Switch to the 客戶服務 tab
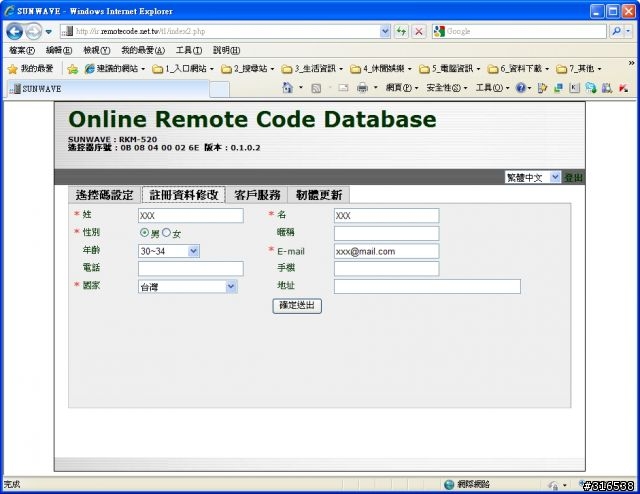 point(257,195)
